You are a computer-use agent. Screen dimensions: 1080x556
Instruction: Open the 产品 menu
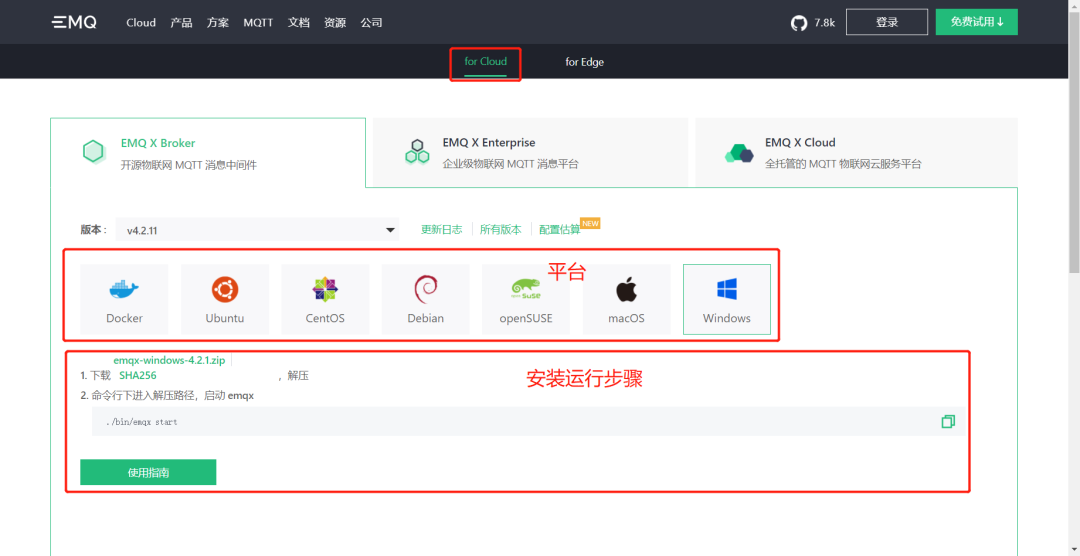click(x=181, y=23)
